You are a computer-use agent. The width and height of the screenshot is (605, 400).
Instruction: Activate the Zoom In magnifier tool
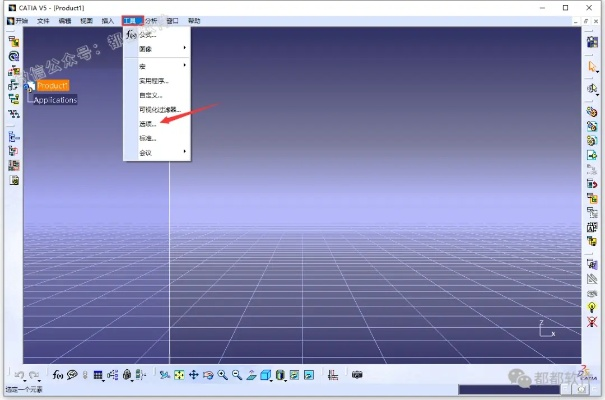tap(222, 375)
